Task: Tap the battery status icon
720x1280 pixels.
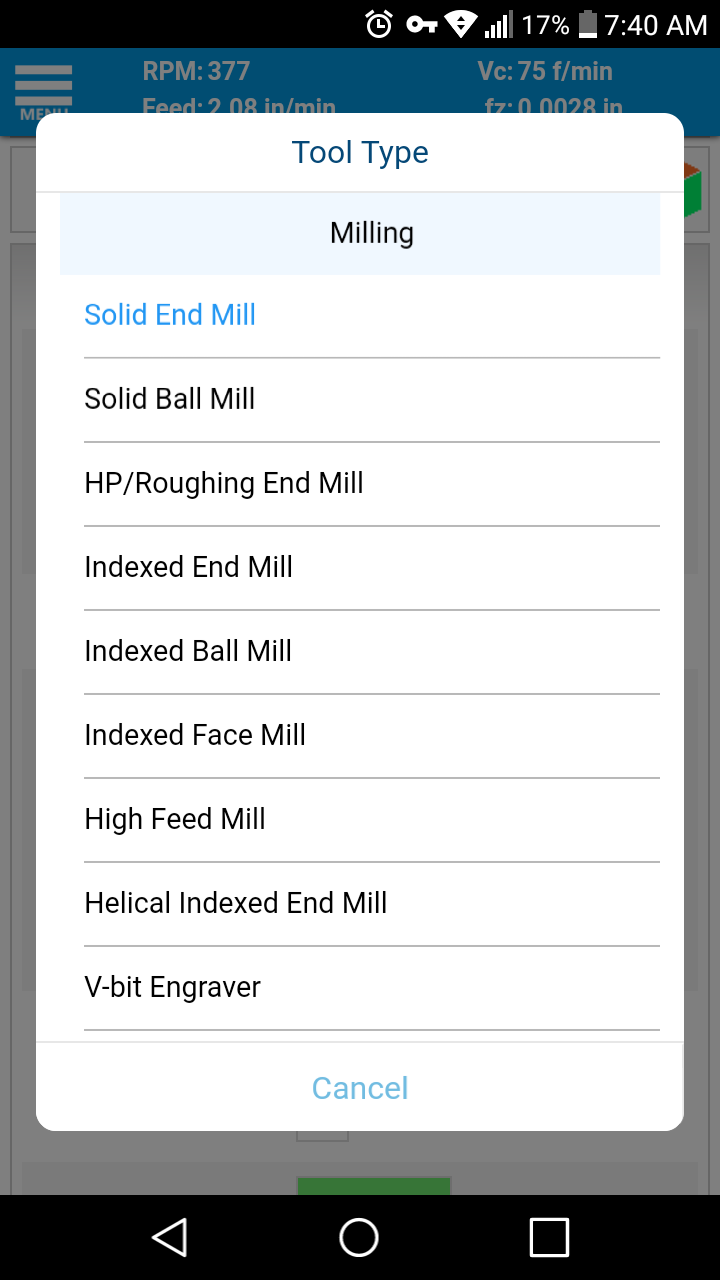Action: pyautogui.click(x=588, y=24)
